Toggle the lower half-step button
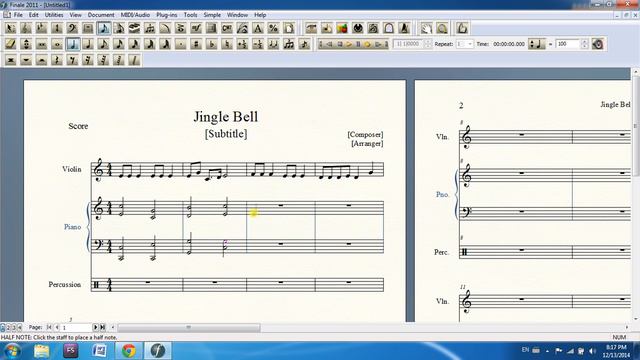Image resolution: width=640 pixels, height=360 pixels. pos(258,44)
